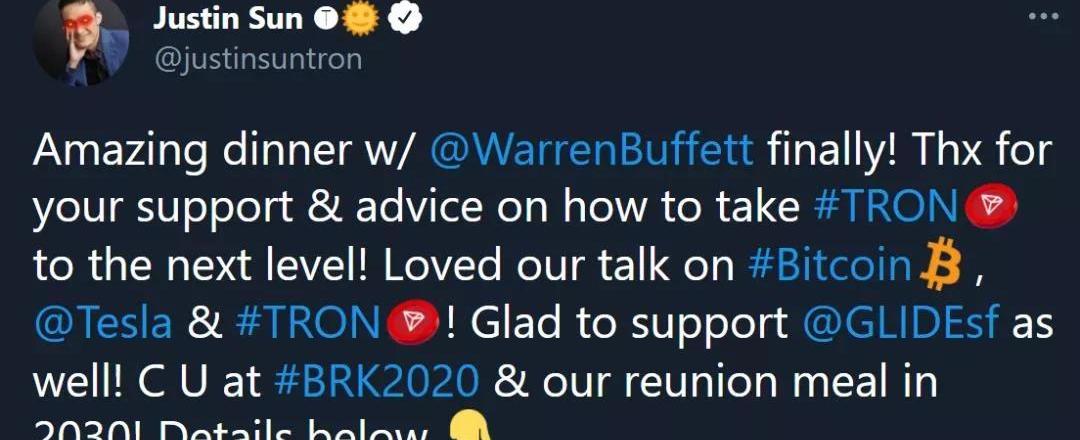
Task: Click the #TRON hashtag next to @Tesla
Action: [x=307, y=323]
